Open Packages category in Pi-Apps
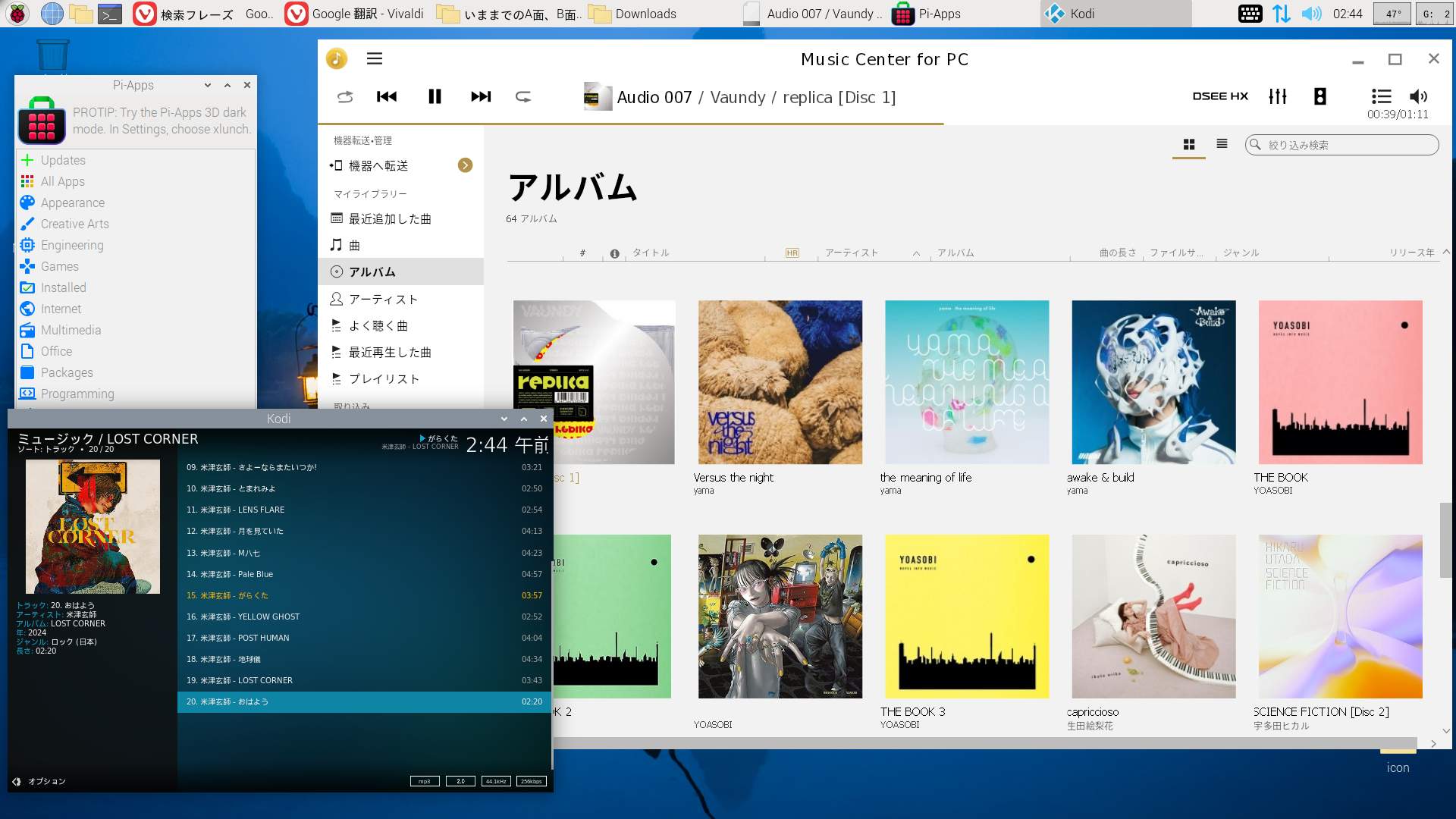This screenshot has width=1456, height=819. coord(135,372)
